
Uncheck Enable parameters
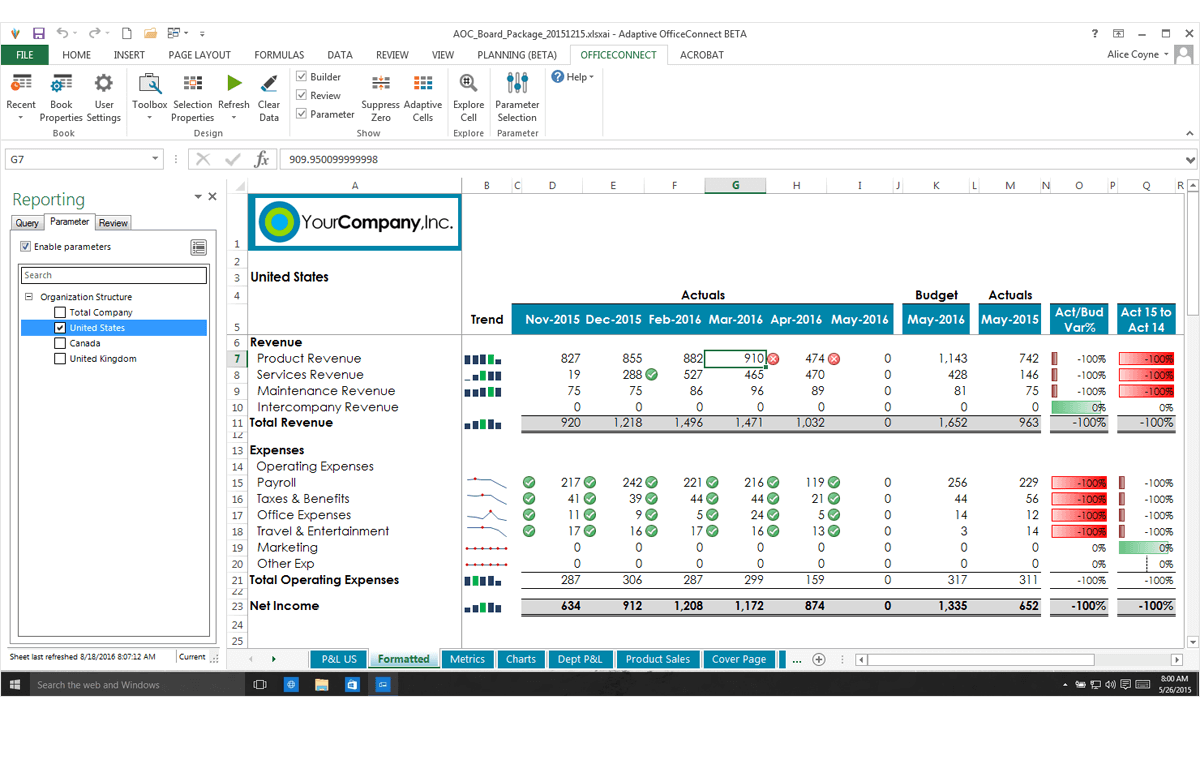click(26, 246)
